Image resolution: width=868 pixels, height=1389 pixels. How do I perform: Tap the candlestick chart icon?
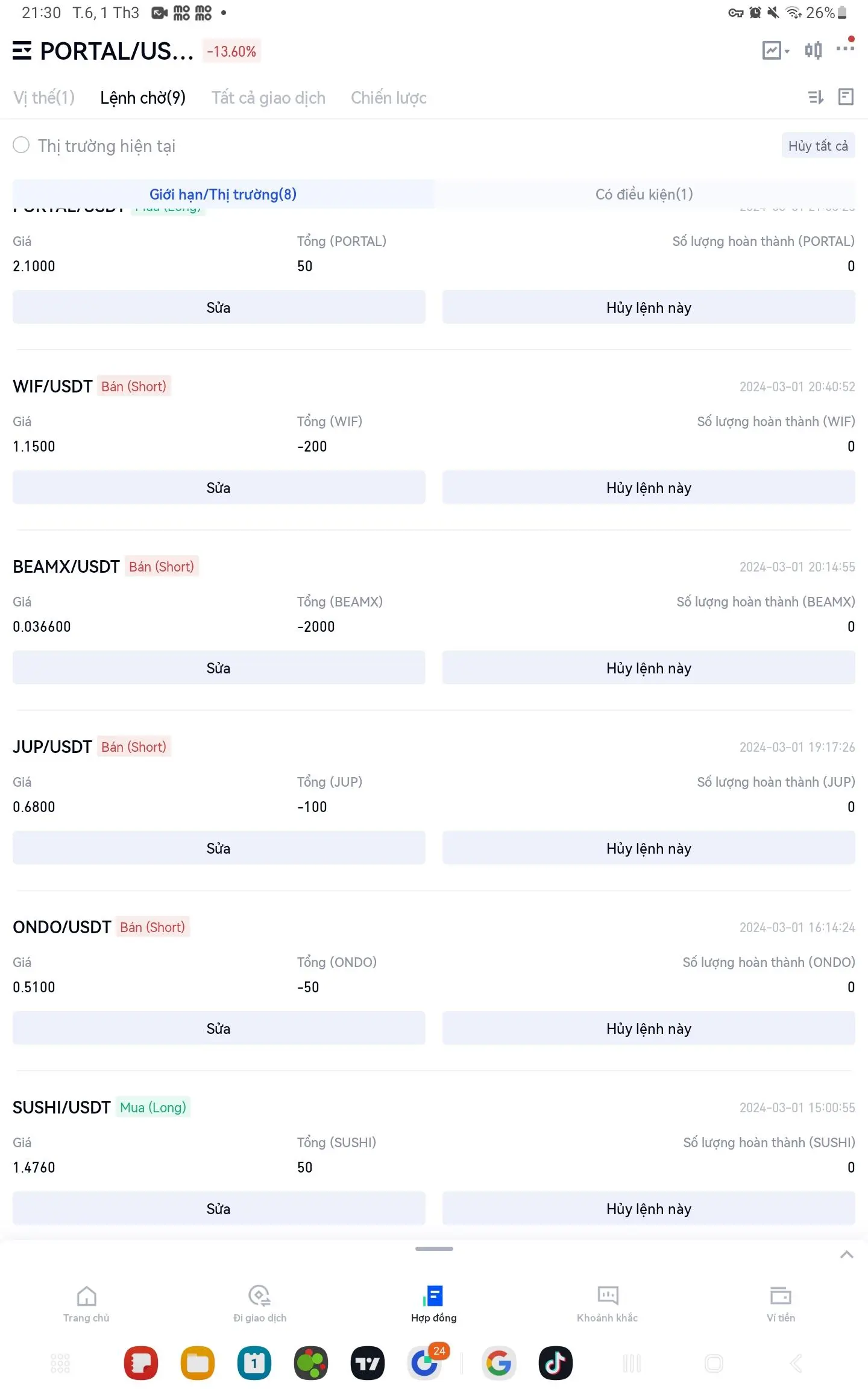click(813, 51)
